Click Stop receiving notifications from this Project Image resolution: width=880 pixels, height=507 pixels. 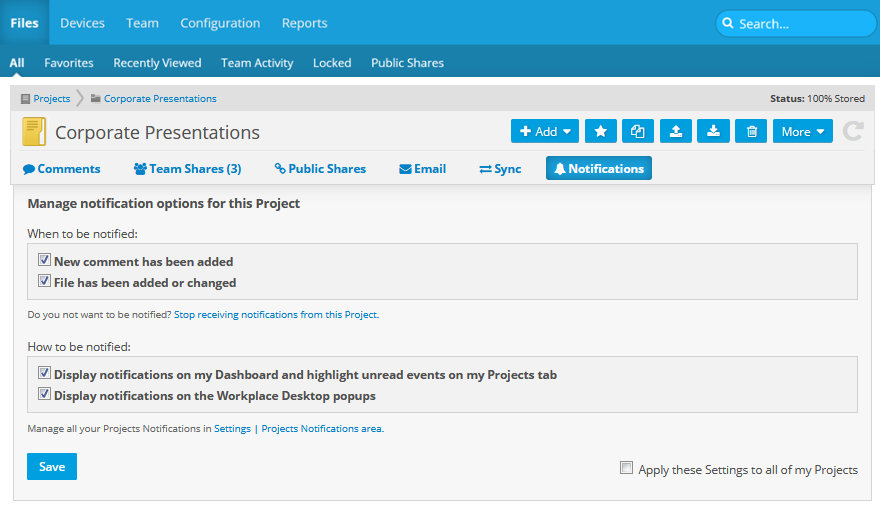pyautogui.click(x=276, y=314)
